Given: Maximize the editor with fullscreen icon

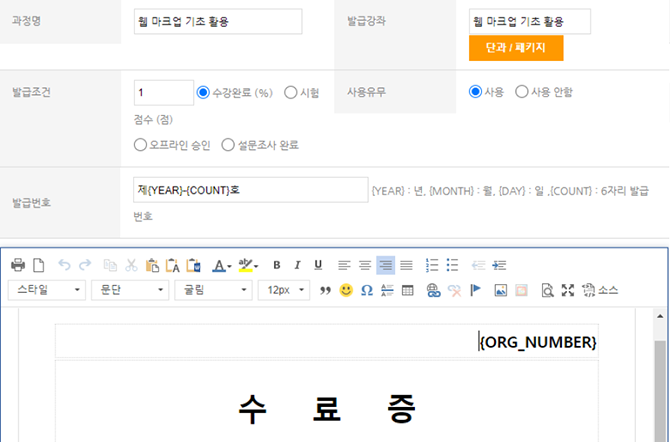Looking at the screenshot, I should (x=568, y=290).
